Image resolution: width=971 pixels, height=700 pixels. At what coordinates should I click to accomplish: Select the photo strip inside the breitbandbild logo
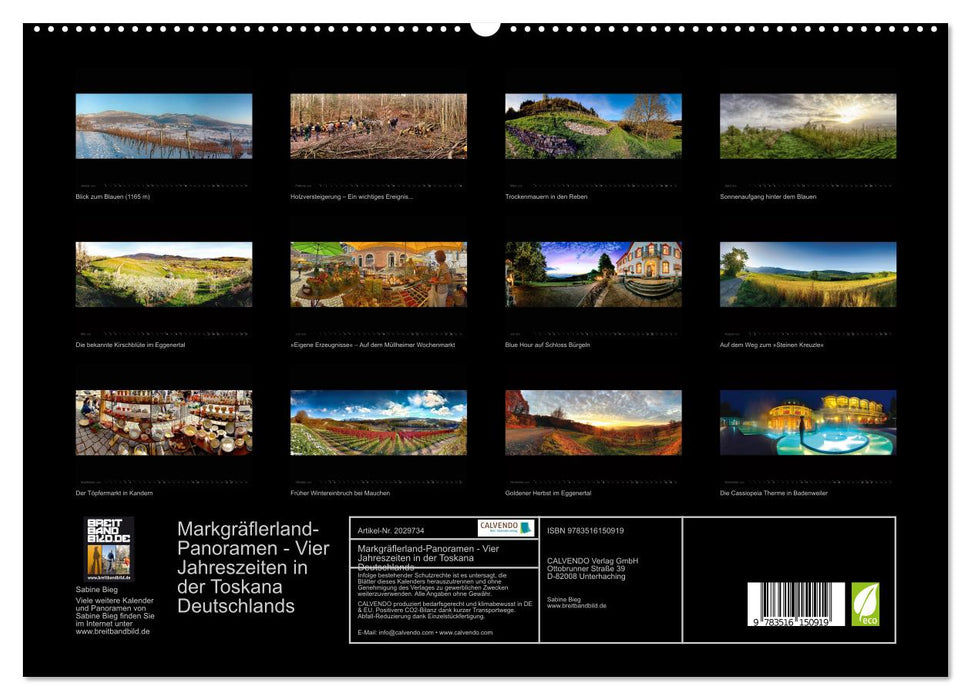coord(109,560)
